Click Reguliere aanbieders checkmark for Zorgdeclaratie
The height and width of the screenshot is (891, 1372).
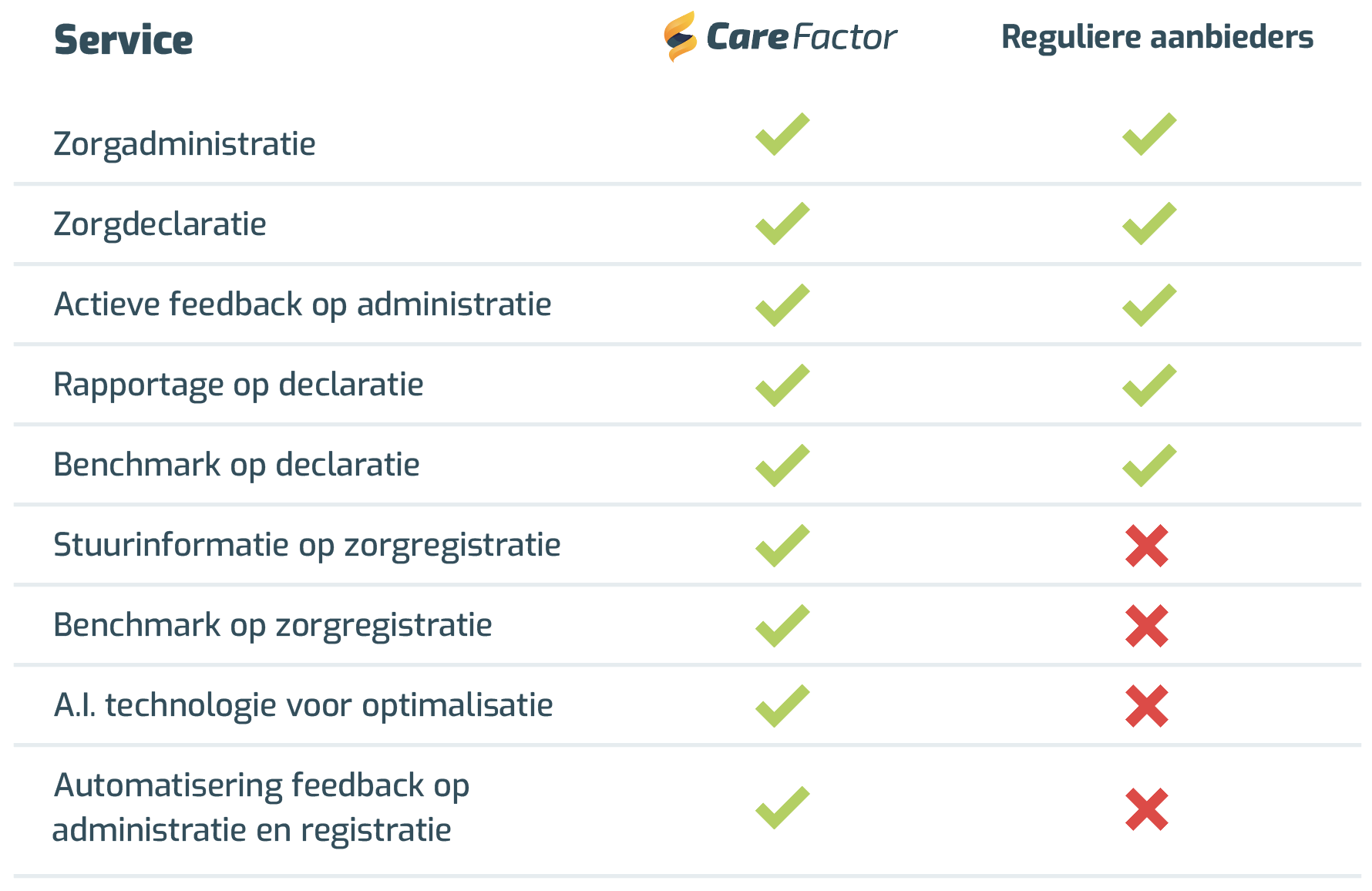[1149, 224]
